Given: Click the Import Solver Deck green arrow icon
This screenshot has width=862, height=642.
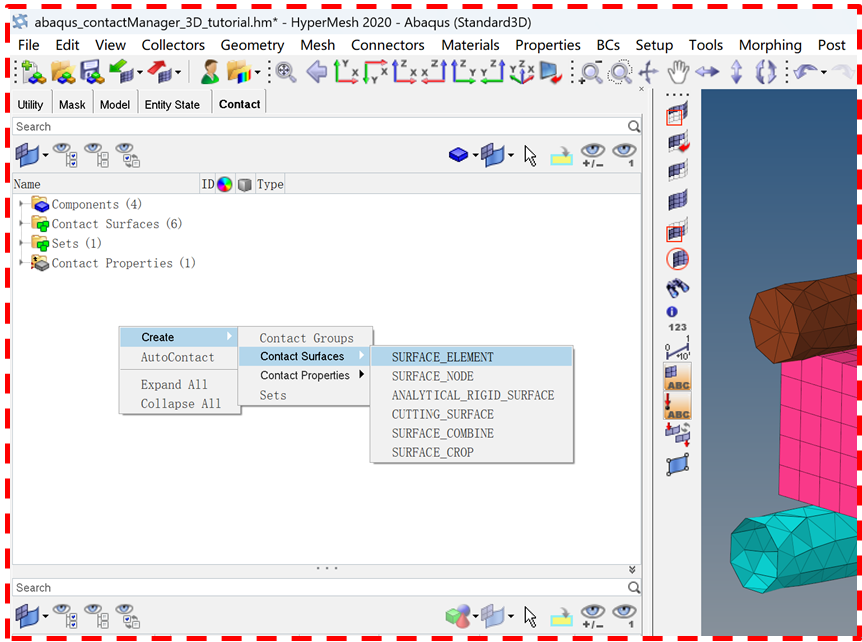Looking at the screenshot, I should [x=121, y=72].
